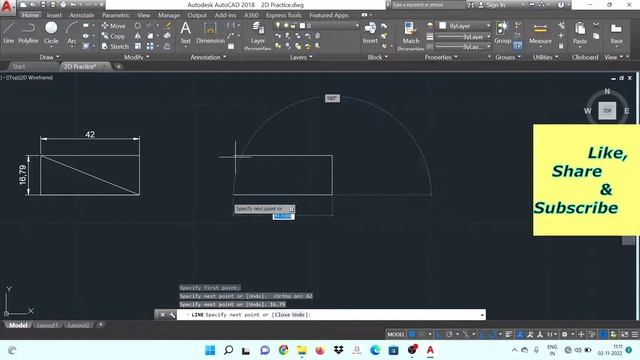The height and width of the screenshot is (360, 640).
Task: Open the Windows Start button
Action: pyautogui.click(x=210, y=350)
